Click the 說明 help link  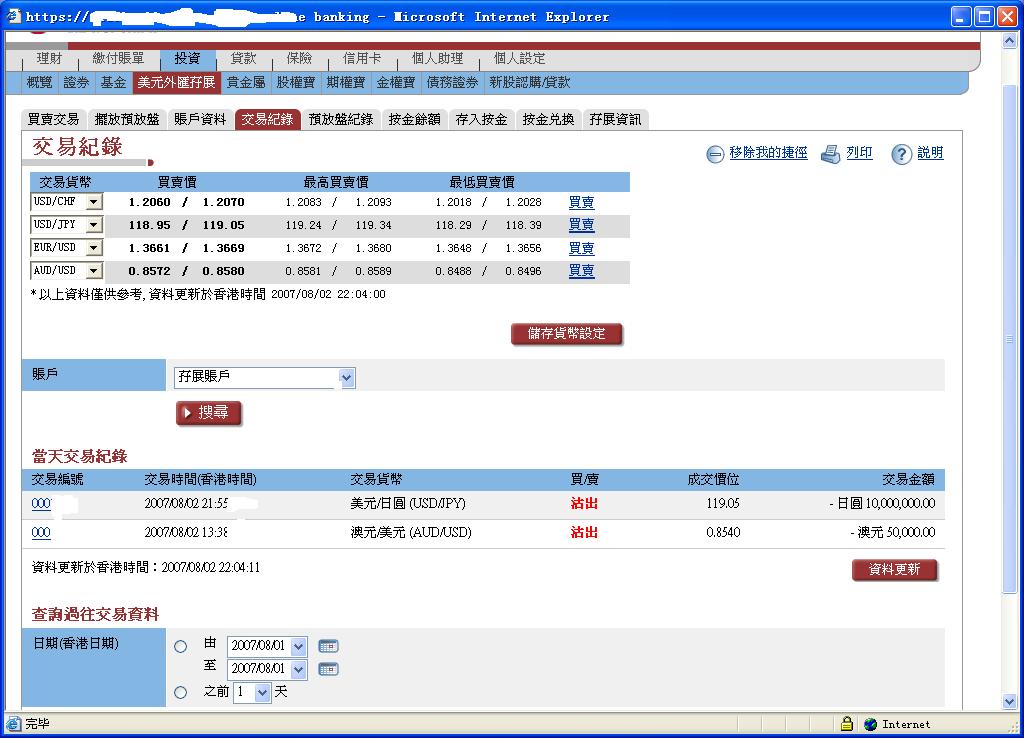[x=931, y=153]
